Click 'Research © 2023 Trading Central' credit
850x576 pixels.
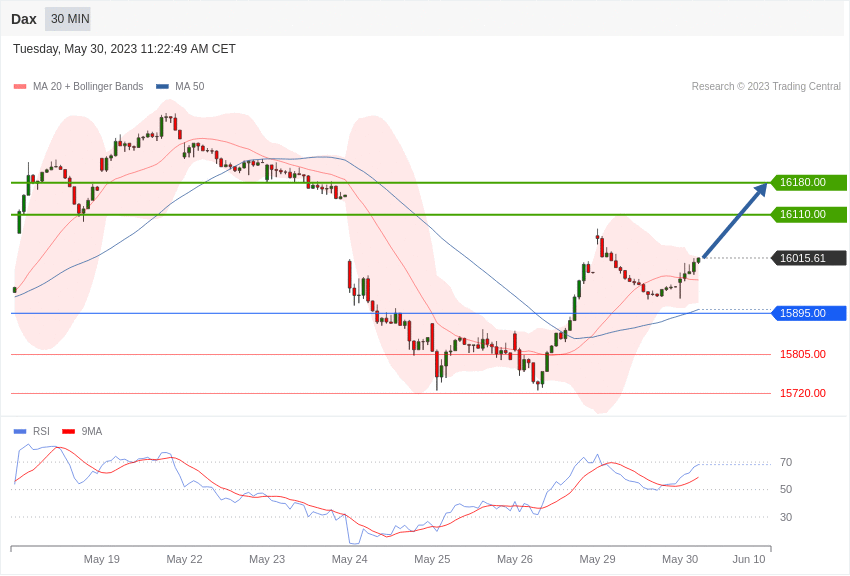click(766, 86)
